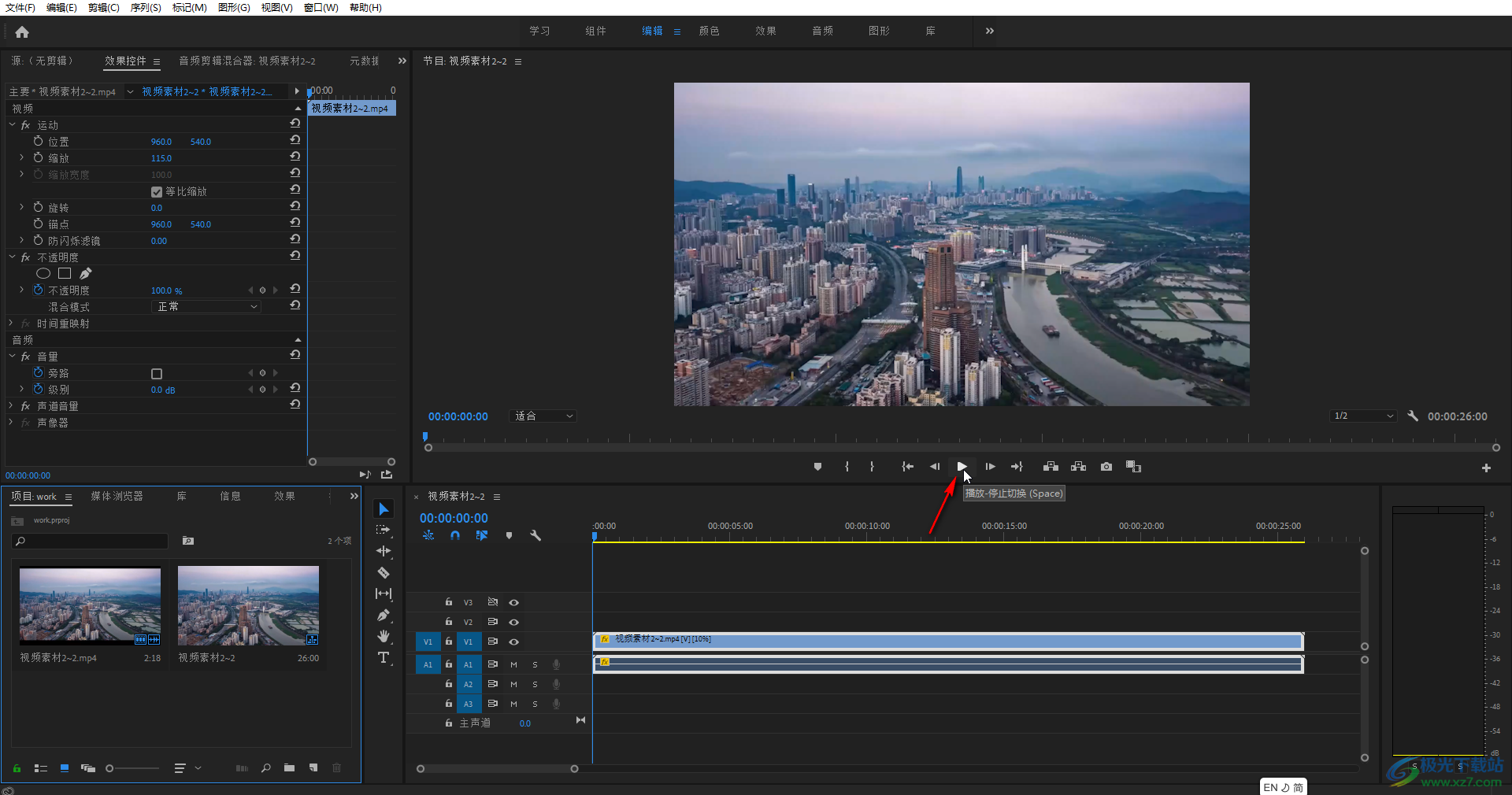
Task: Toggle linked selection in timeline
Action: (482, 535)
